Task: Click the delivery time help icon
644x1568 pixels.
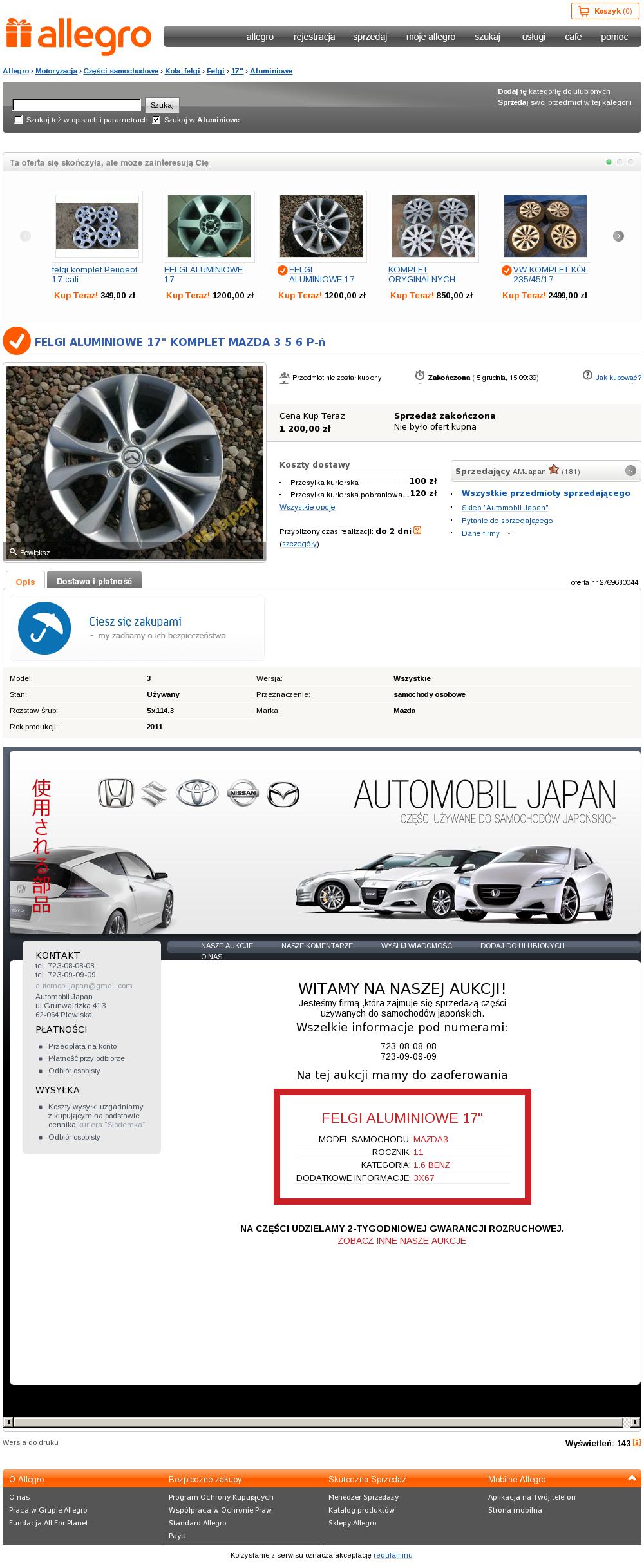Action: coord(417,531)
